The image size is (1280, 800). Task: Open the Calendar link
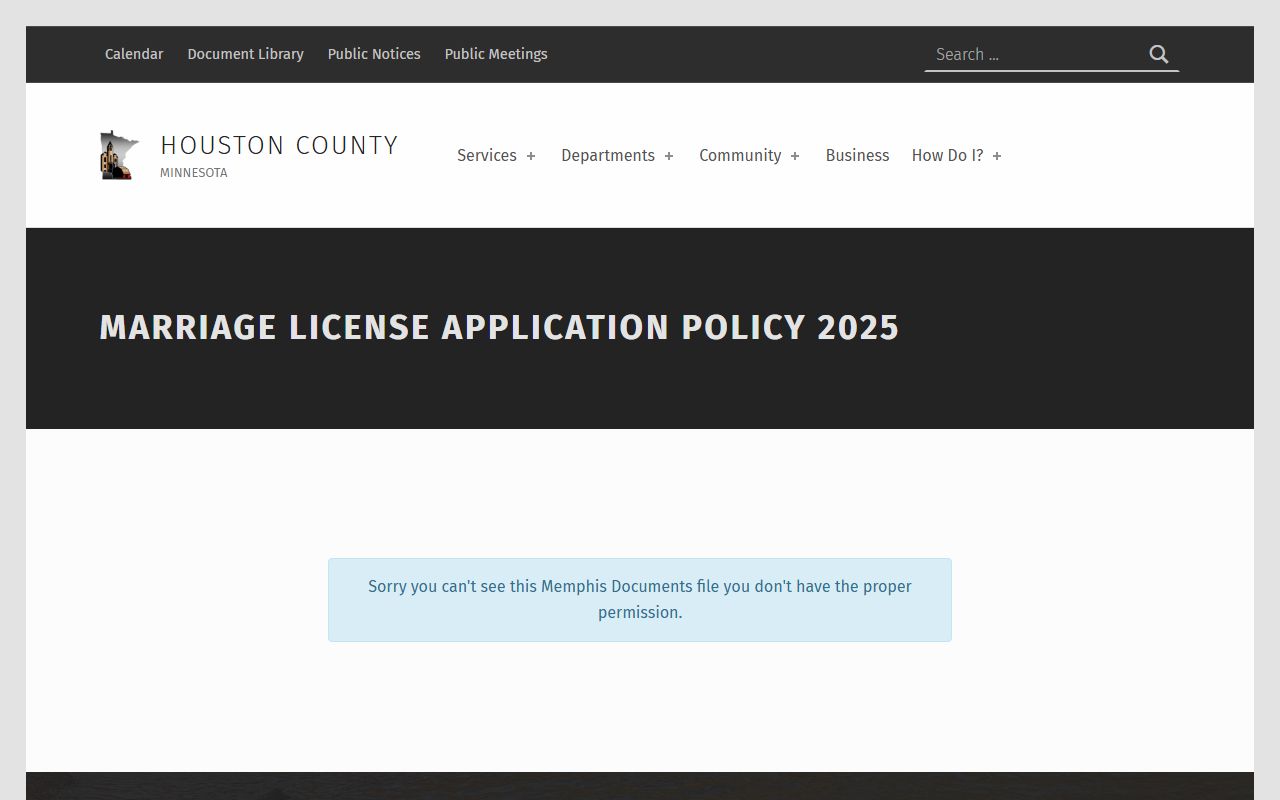tap(134, 54)
